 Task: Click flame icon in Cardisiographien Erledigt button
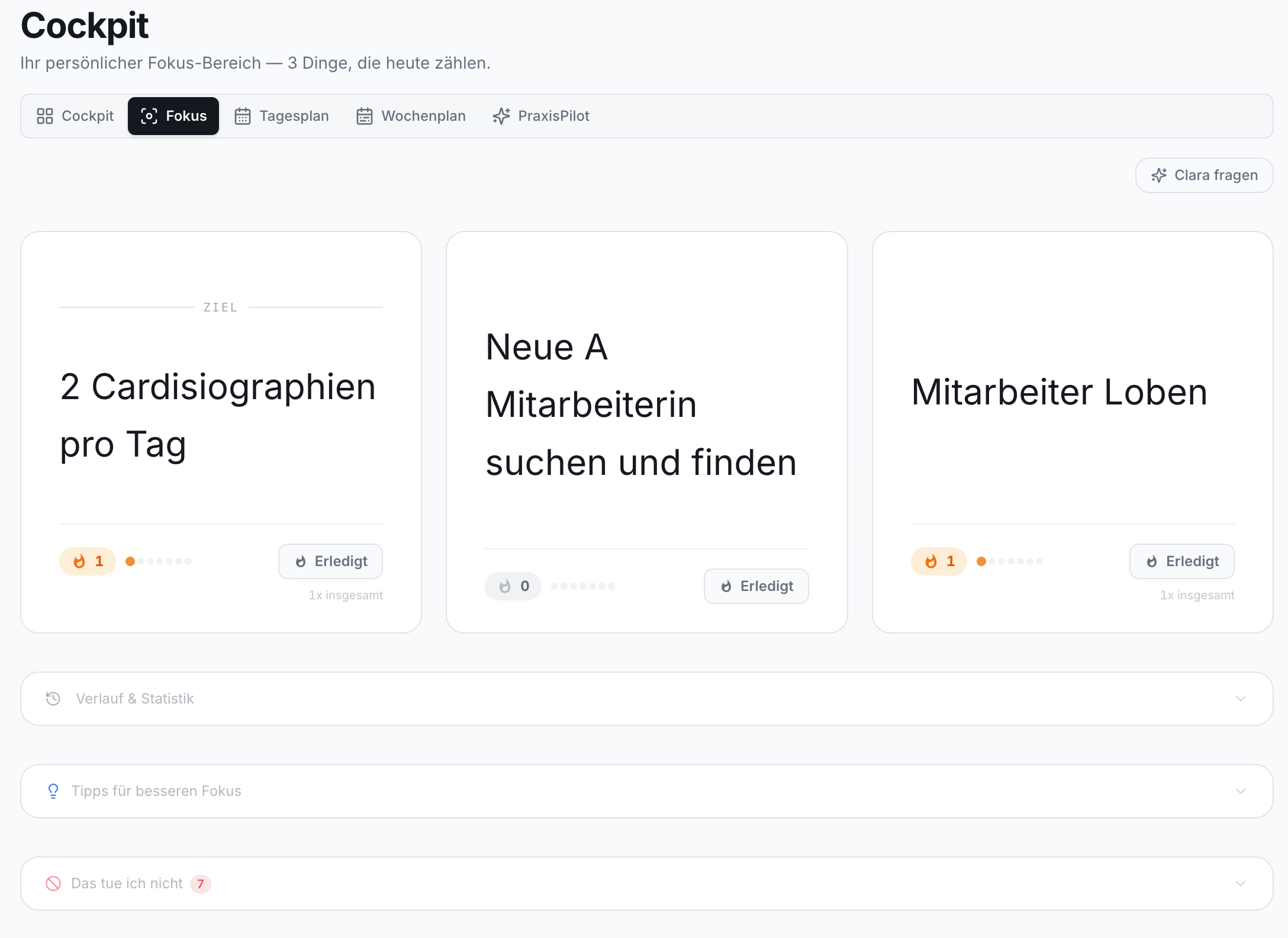click(301, 561)
